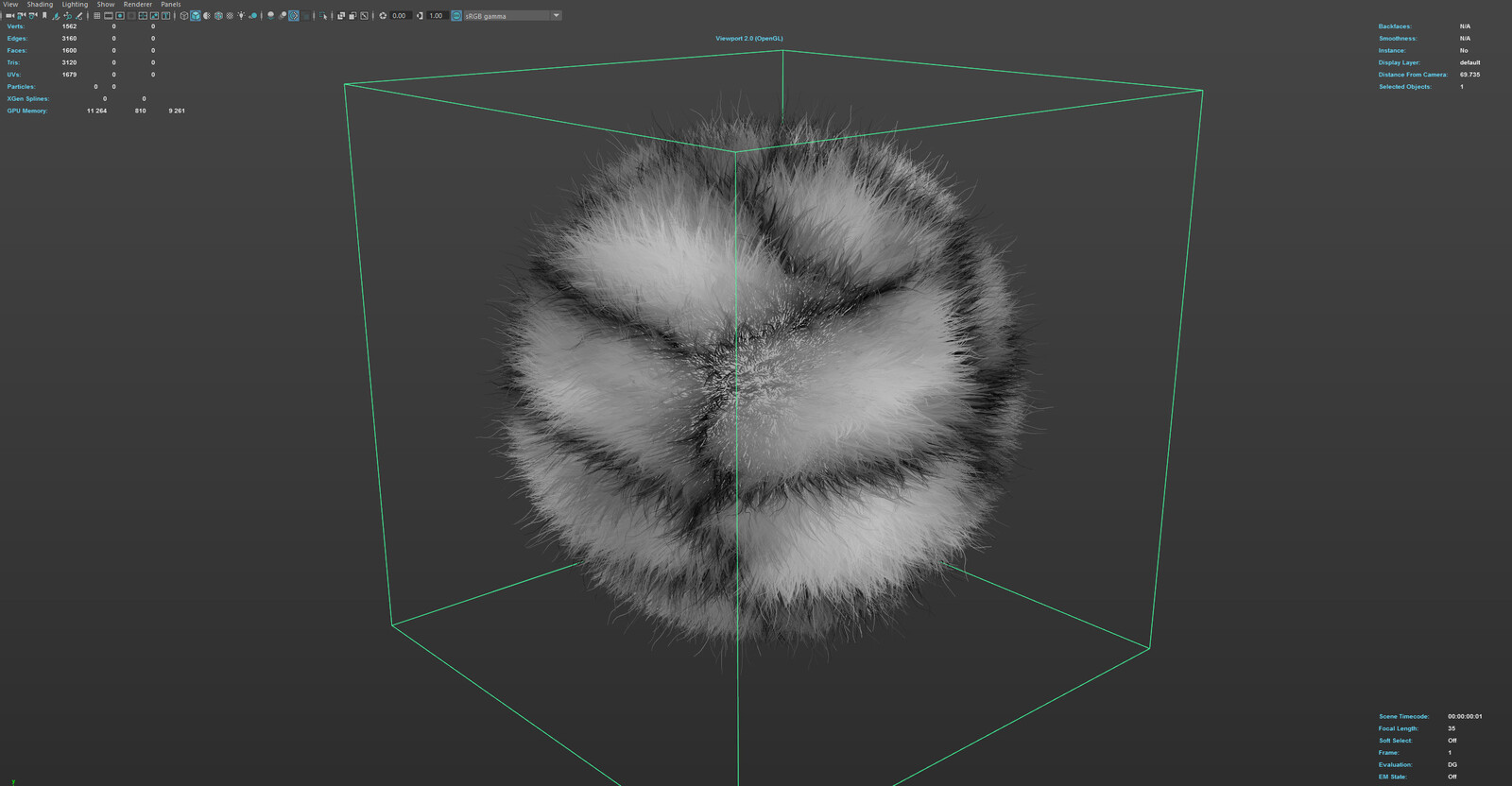Open the Lighting menu
Screen dimensions: 1512x786
click(x=75, y=4)
